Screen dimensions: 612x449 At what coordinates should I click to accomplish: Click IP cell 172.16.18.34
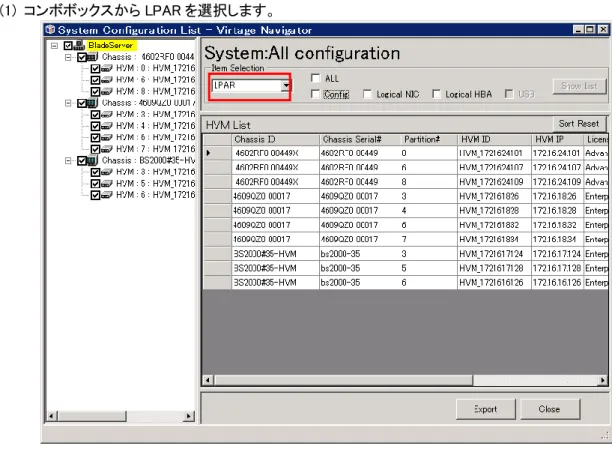point(557,239)
